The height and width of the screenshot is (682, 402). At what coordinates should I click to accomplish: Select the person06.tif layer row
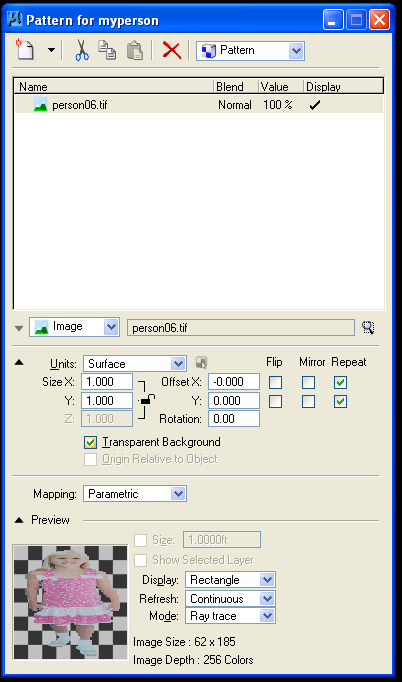tap(199, 105)
